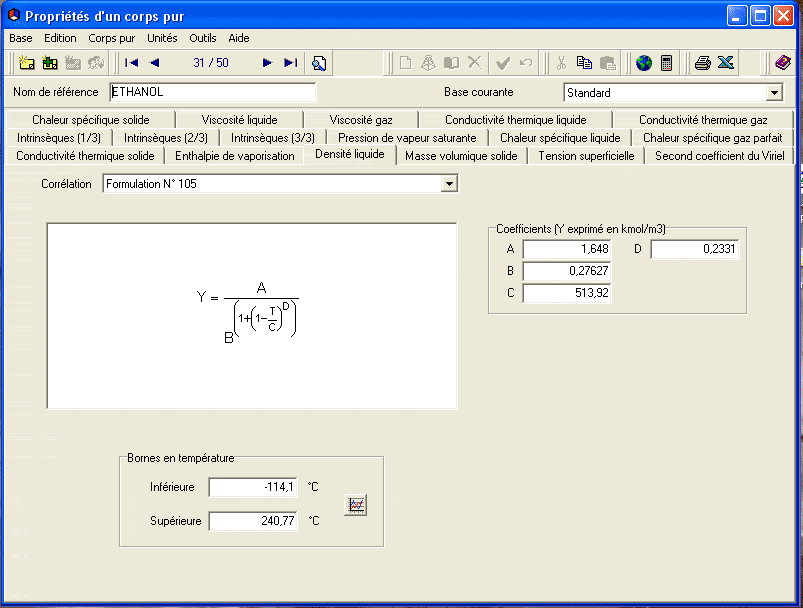This screenshot has width=803, height=608.
Task: Expand the Base courante dropdown arrow
Action: [x=774, y=93]
